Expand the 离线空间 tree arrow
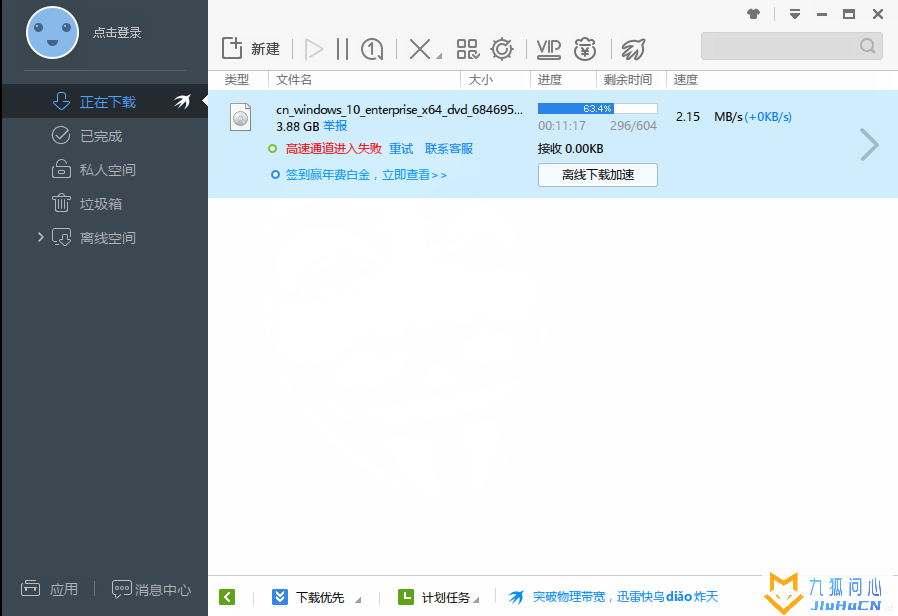Screen dimensions: 898x616 point(41,237)
